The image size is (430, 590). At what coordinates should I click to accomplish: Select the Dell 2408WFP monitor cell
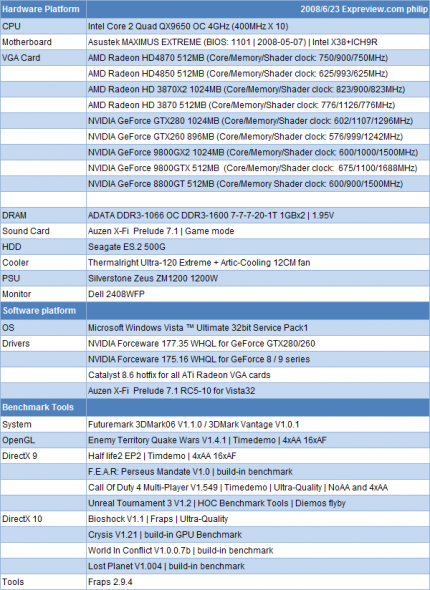point(258,294)
